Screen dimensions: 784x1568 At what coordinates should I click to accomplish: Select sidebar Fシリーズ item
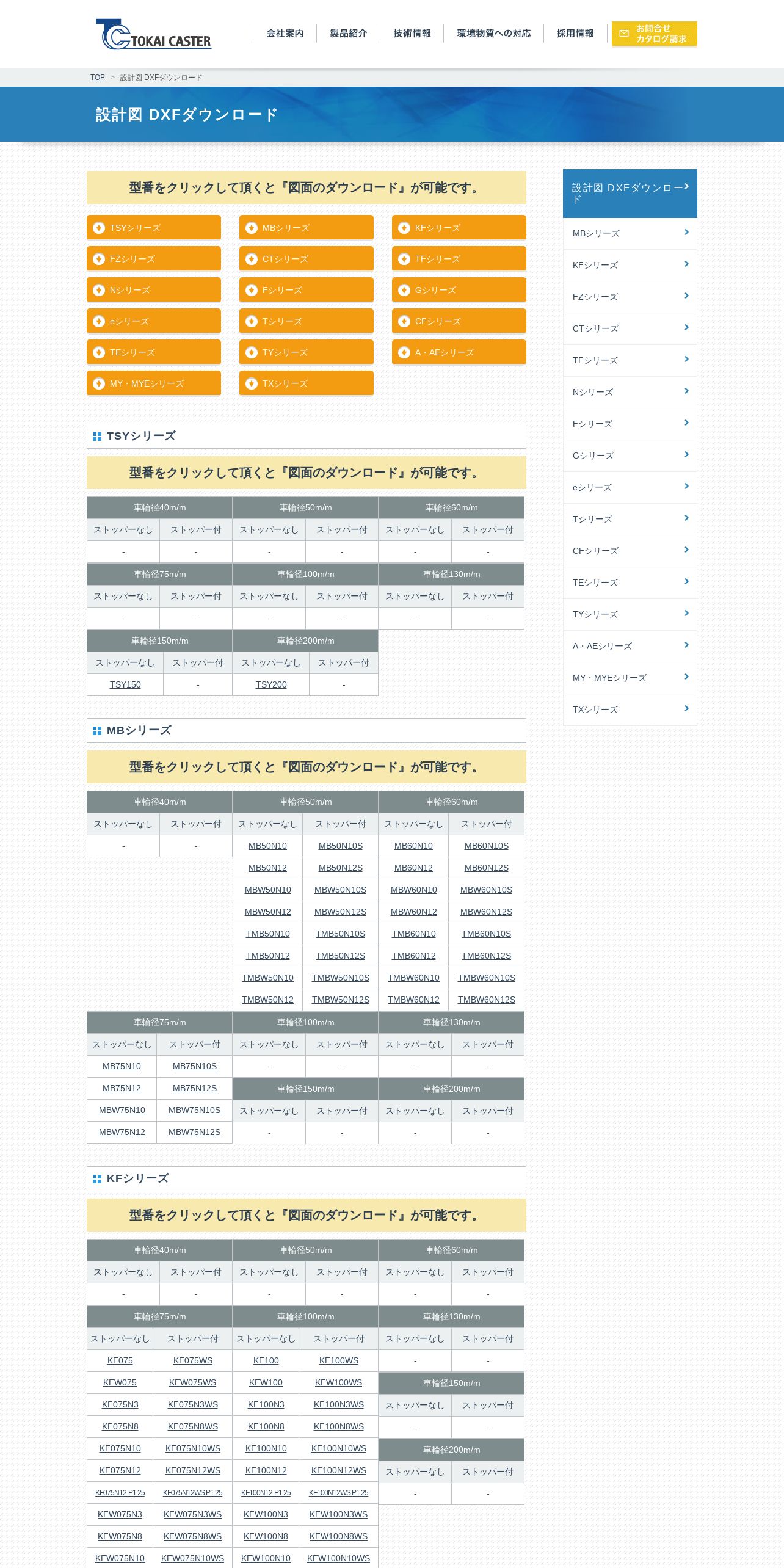tap(630, 424)
